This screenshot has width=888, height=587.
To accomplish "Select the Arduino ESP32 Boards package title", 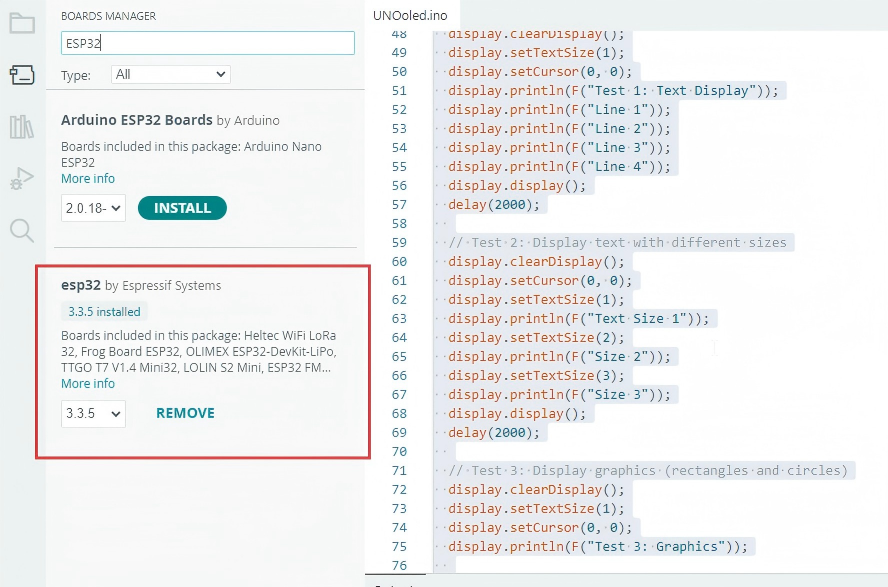I will (137, 120).
